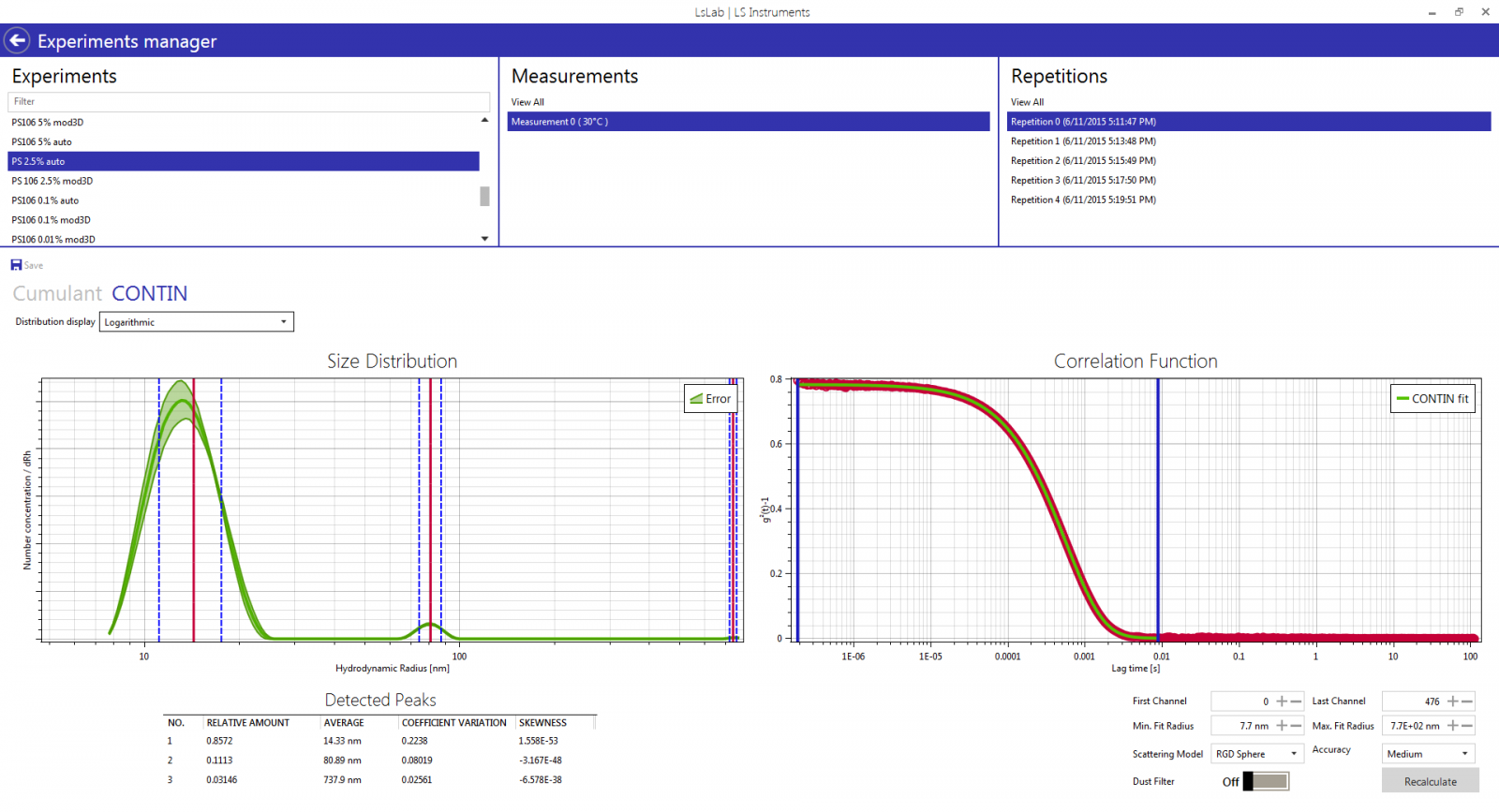Click View All under Repetitions
This screenshot has height=812, width=1499.
pyautogui.click(x=1027, y=102)
